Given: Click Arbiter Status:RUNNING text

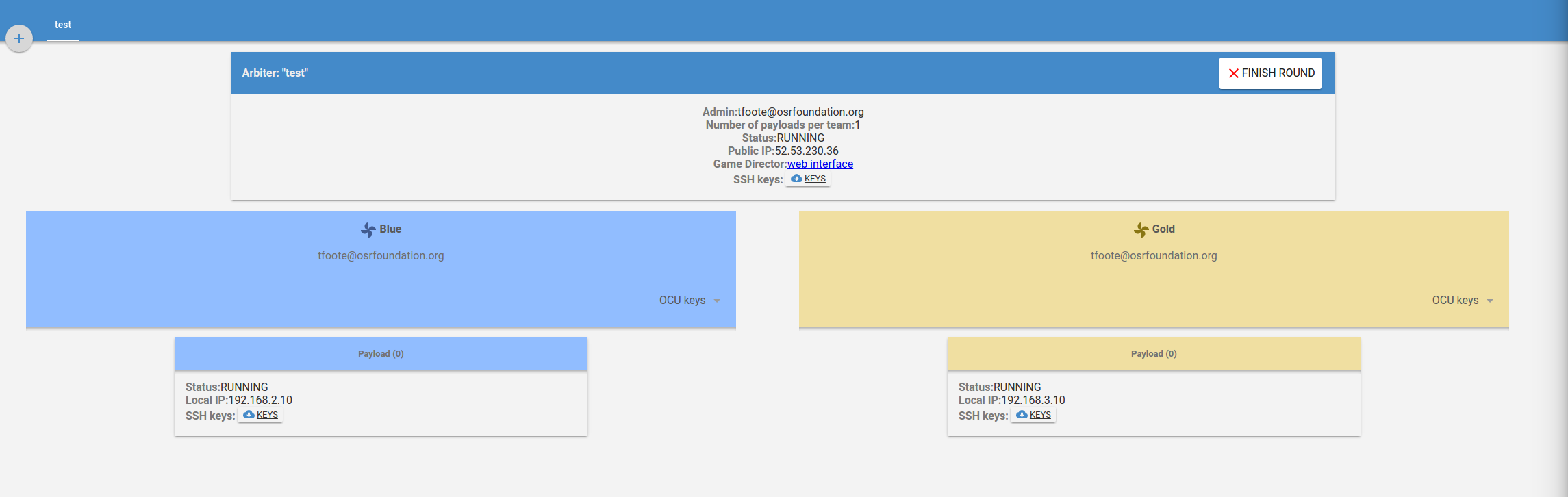Looking at the screenshot, I should pos(783,138).
